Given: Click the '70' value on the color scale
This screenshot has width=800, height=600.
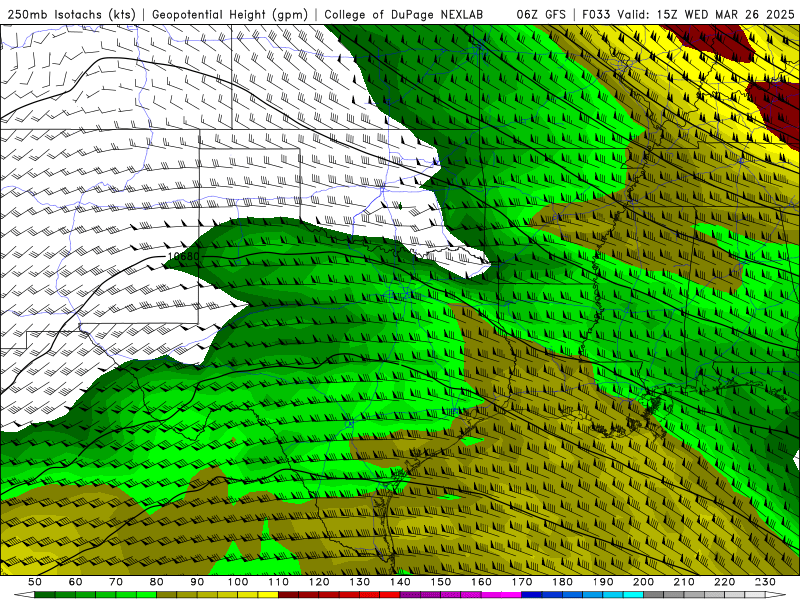Looking at the screenshot, I should click(x=116, y=582).
